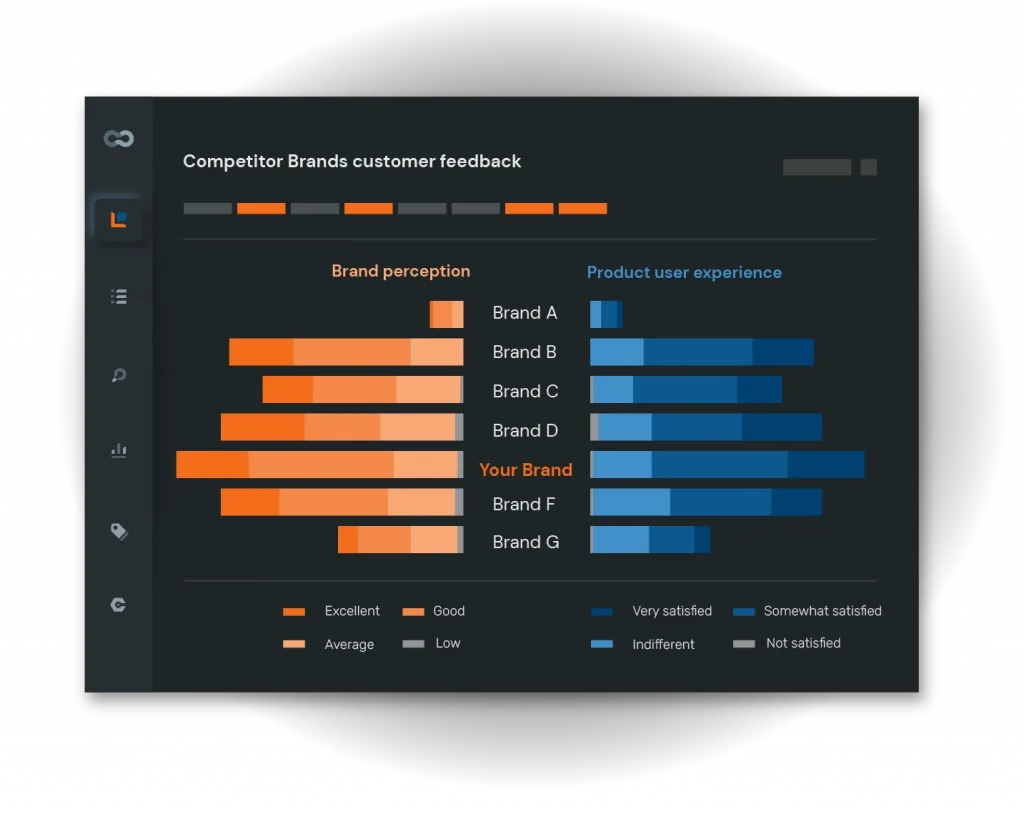Open the search icon in the sidebar

pos(118,375)
